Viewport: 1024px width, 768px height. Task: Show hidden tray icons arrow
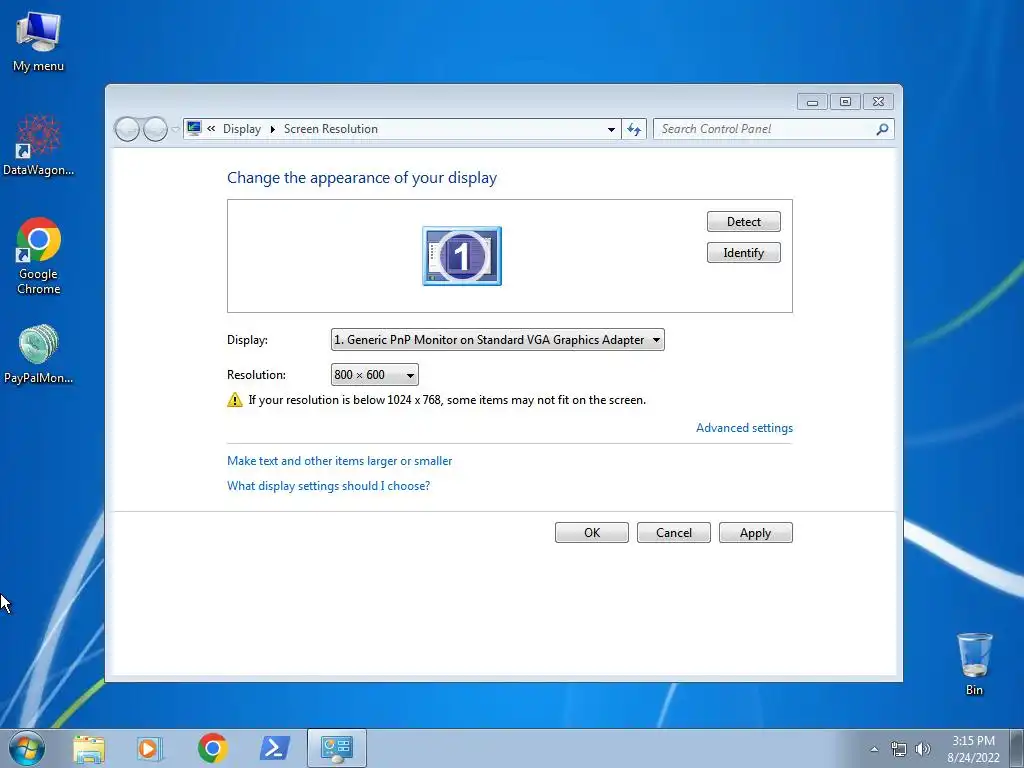(874, 749)
